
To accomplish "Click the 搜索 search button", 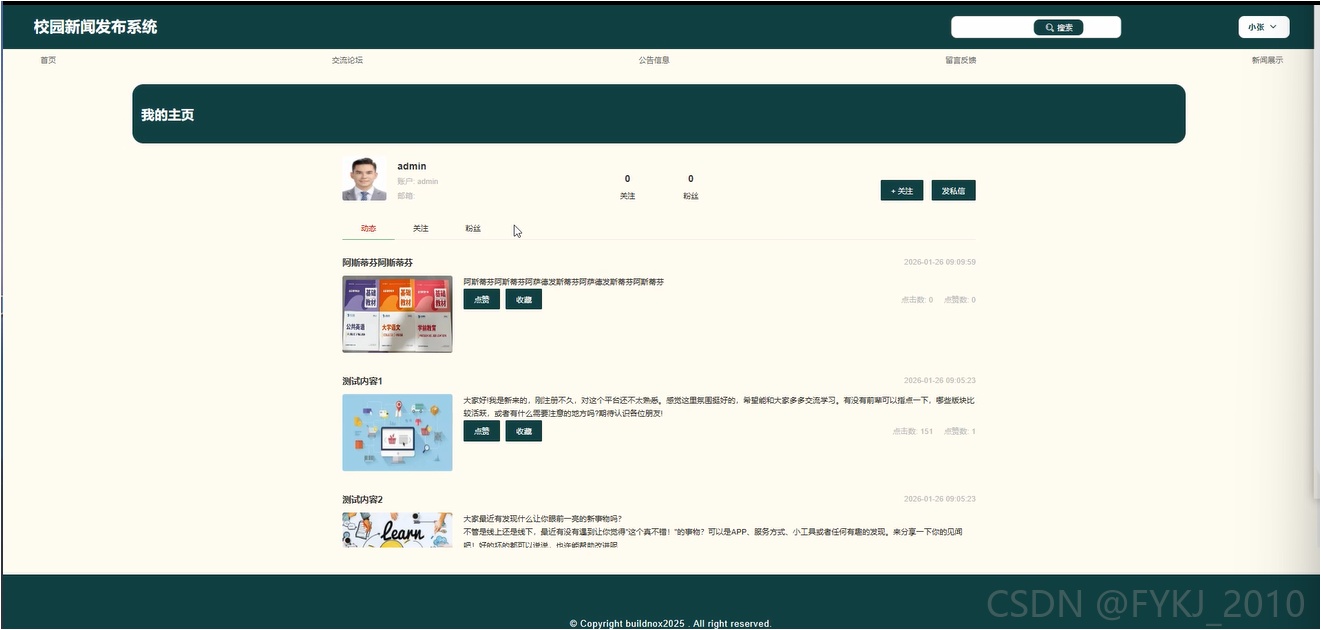I will [x=1058, y=27].
